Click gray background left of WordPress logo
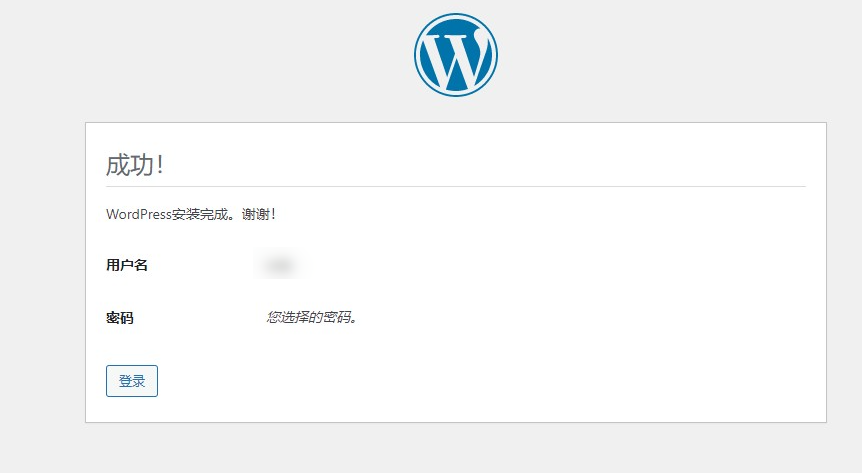Viewport: 862px width, 473px height. [200, 55]
